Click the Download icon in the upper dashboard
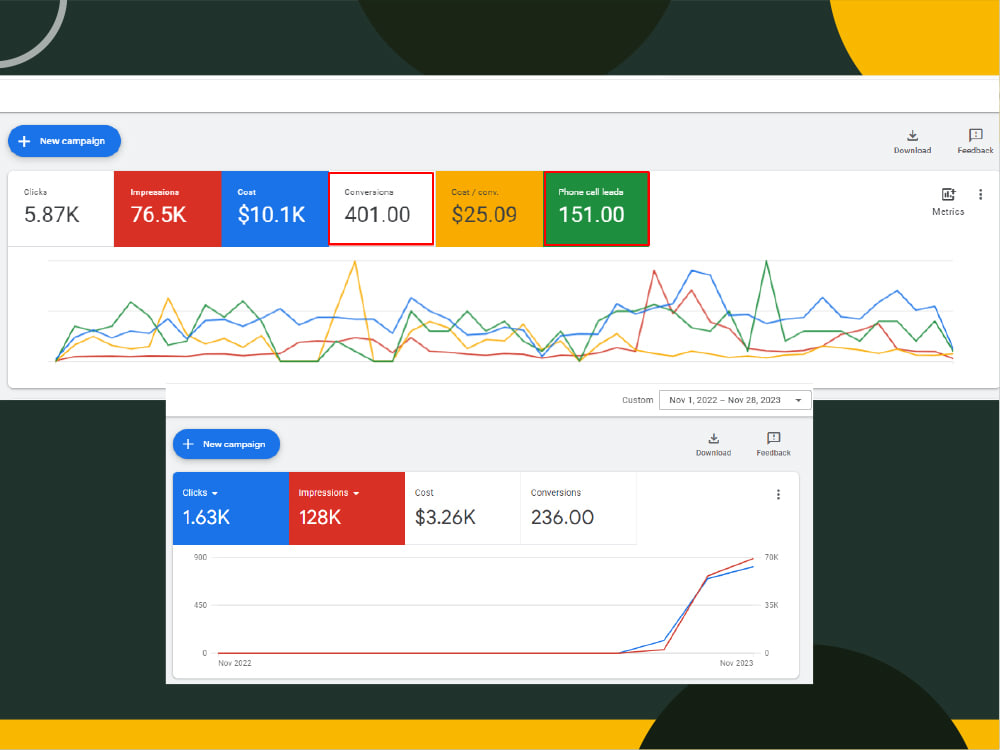The height and width of the screenshot is (750, 1000). point(913,135)
